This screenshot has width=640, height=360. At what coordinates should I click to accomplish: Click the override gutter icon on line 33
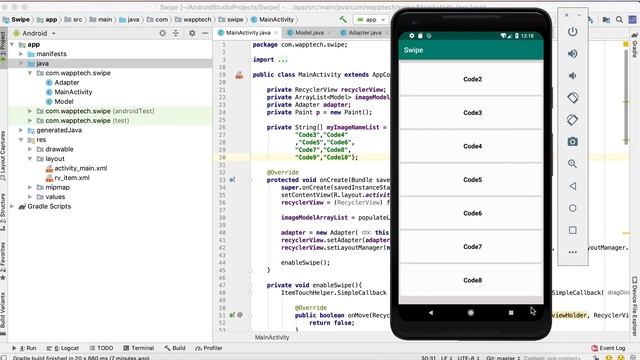(x=232, y=180)
